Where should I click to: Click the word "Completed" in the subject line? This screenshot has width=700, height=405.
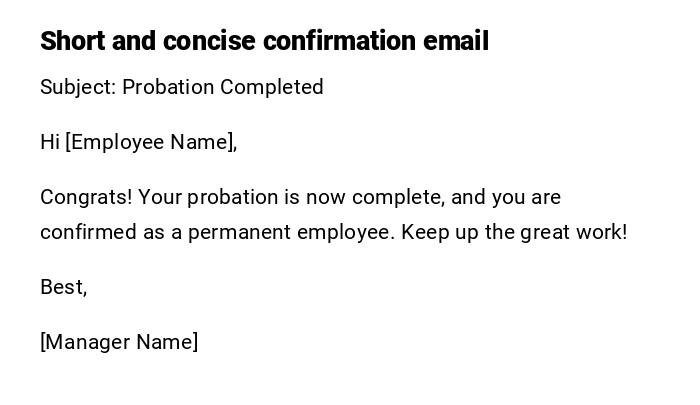pyautogui.click(x=271, y=87)
